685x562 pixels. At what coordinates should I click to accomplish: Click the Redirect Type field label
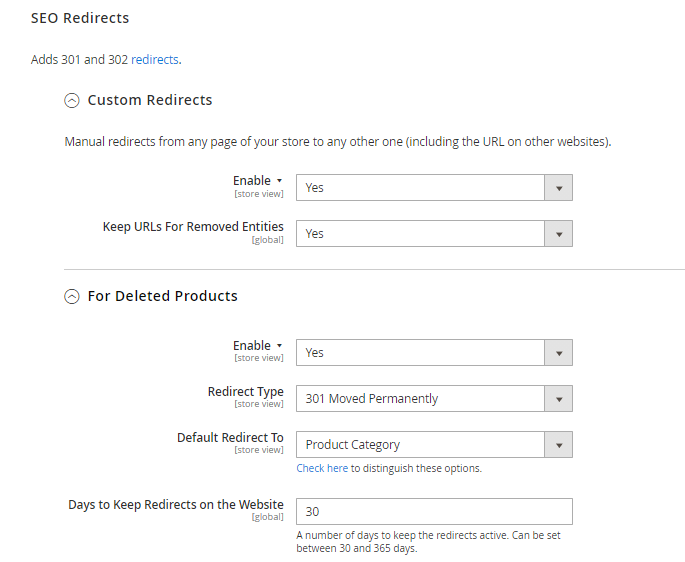tap(245, 392)
